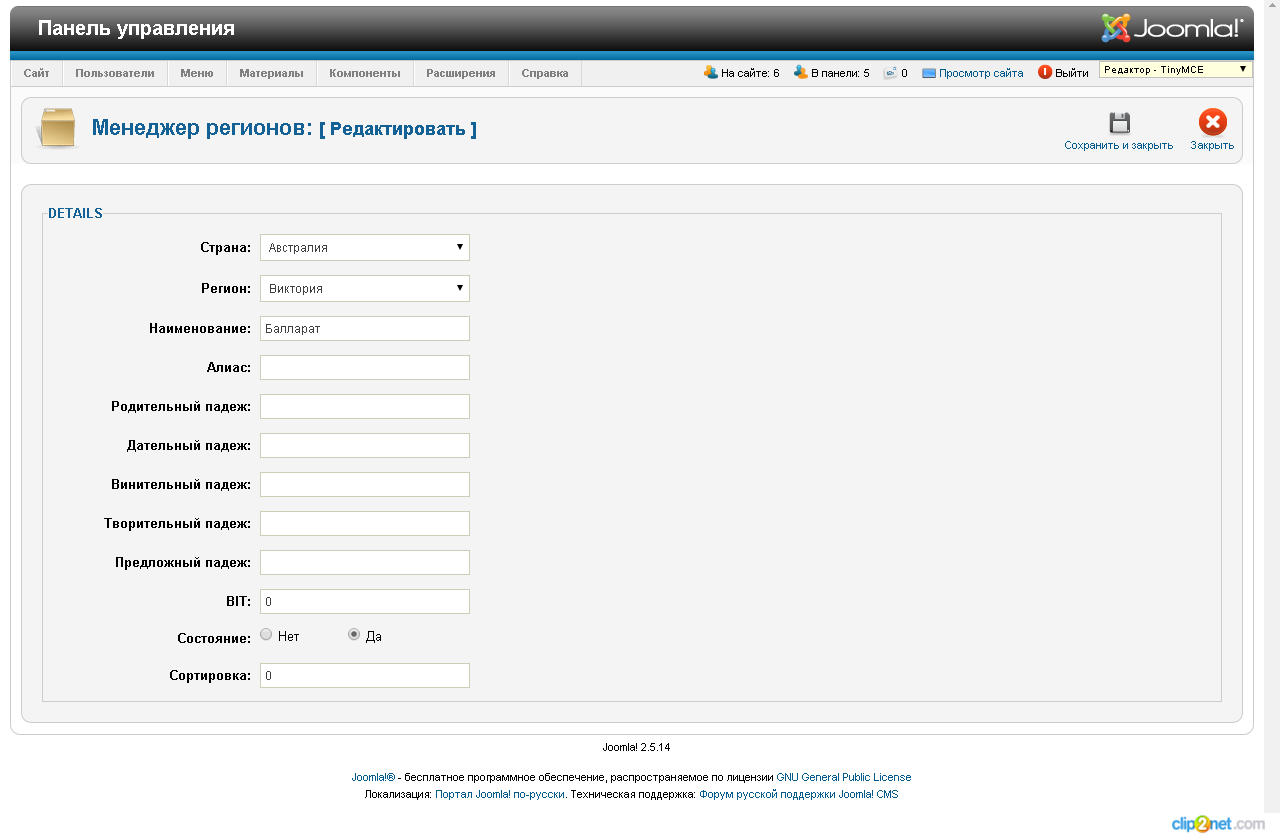Focus the Родительный падеж input field
The image size is (1280, 835).
point(365,406)
